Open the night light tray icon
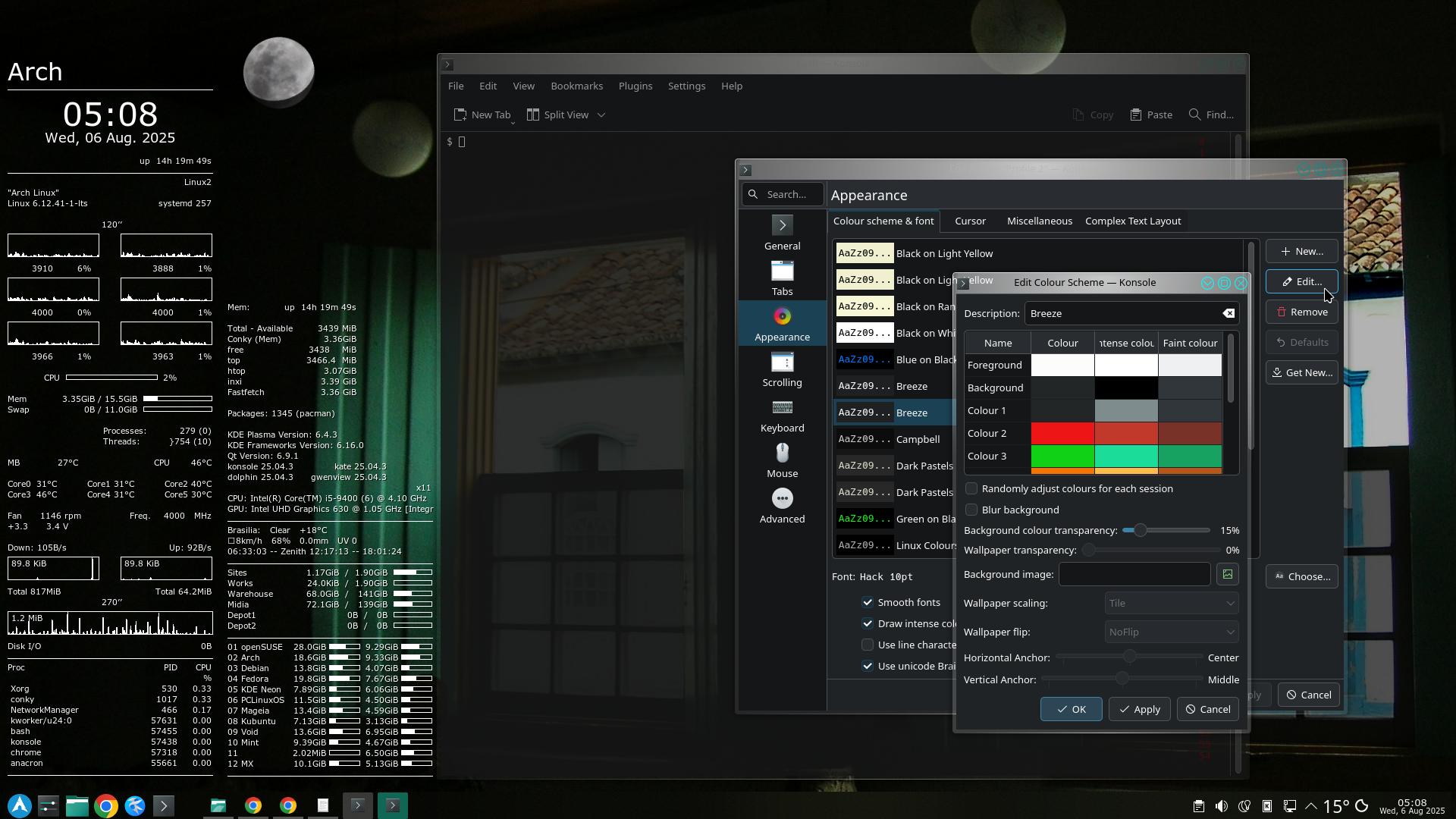This screenshot has height=819, width=1456. (x=1244, y=806)
